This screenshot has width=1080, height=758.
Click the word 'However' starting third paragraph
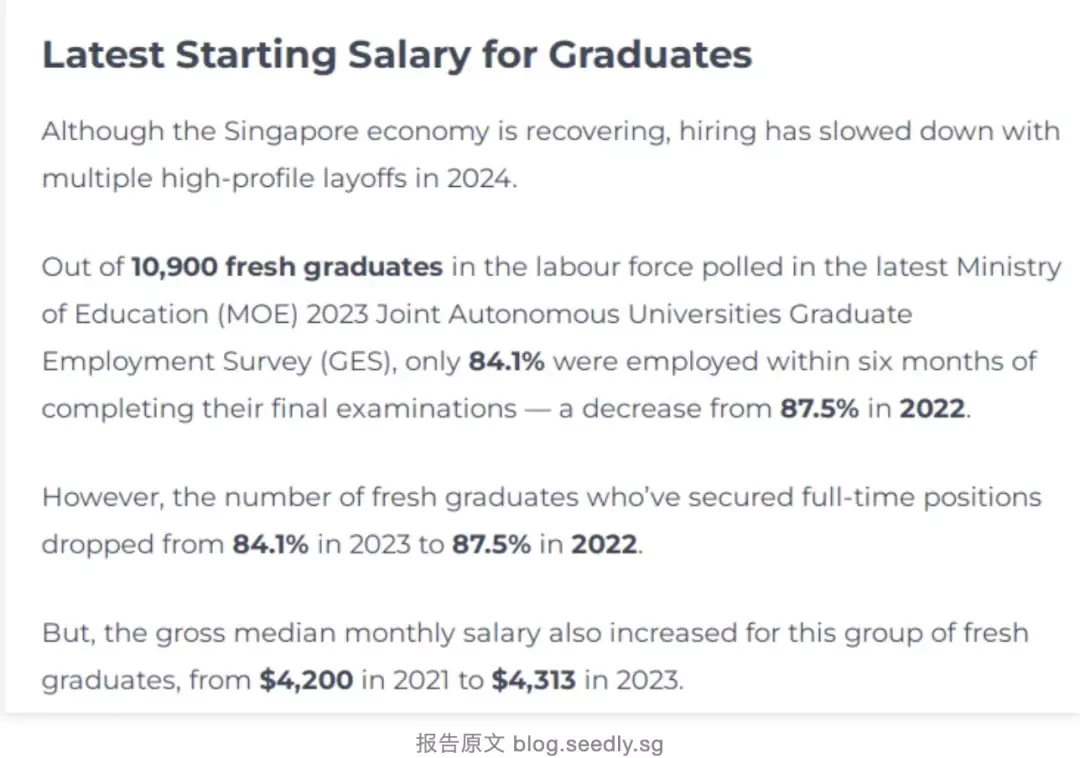[x=101, y=498]
